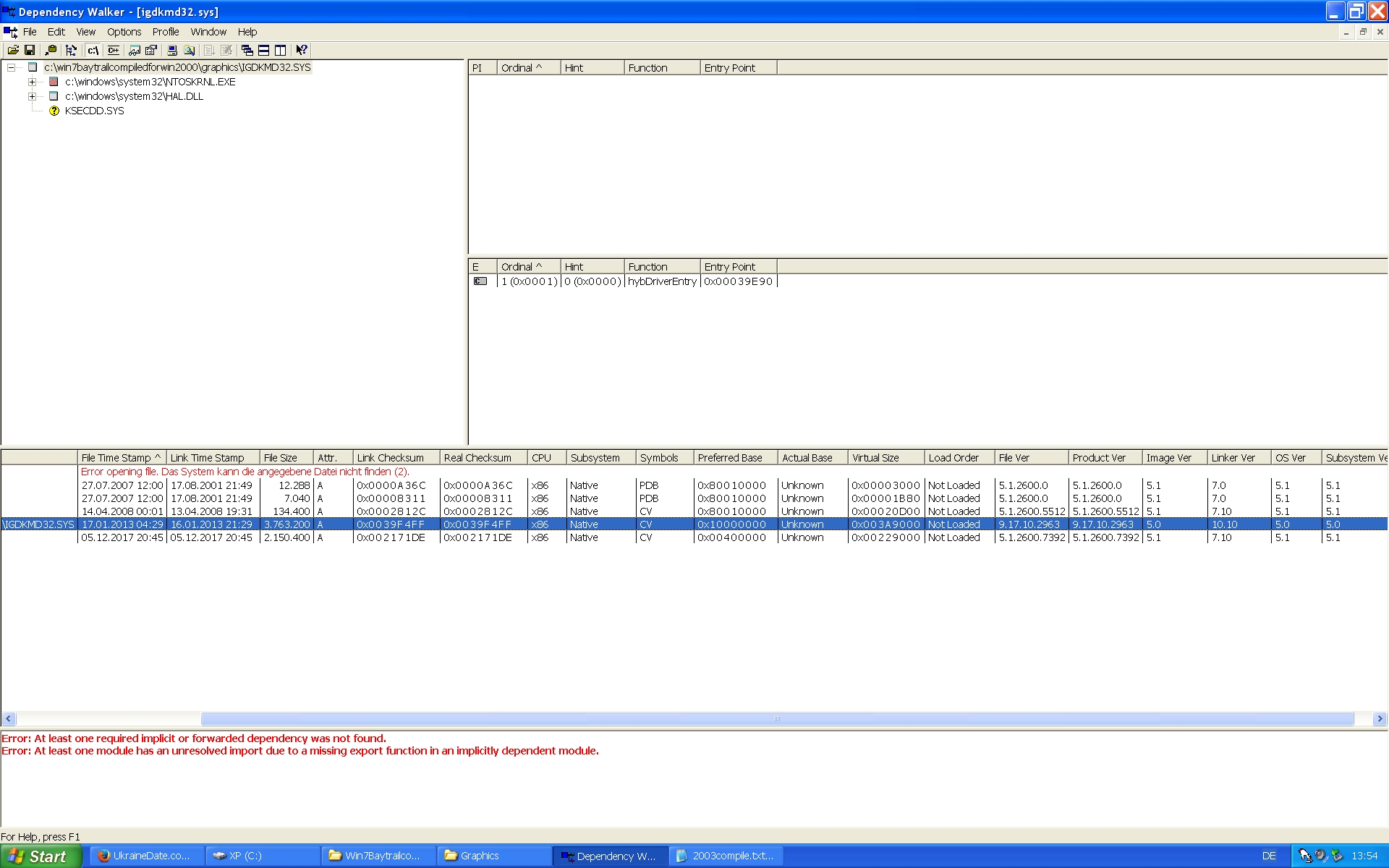Image resolution: width=1389 pixels, height=868 pixels.
Task: Select the IGDKMD32.SYS row in module list
Action: point(694,524)
